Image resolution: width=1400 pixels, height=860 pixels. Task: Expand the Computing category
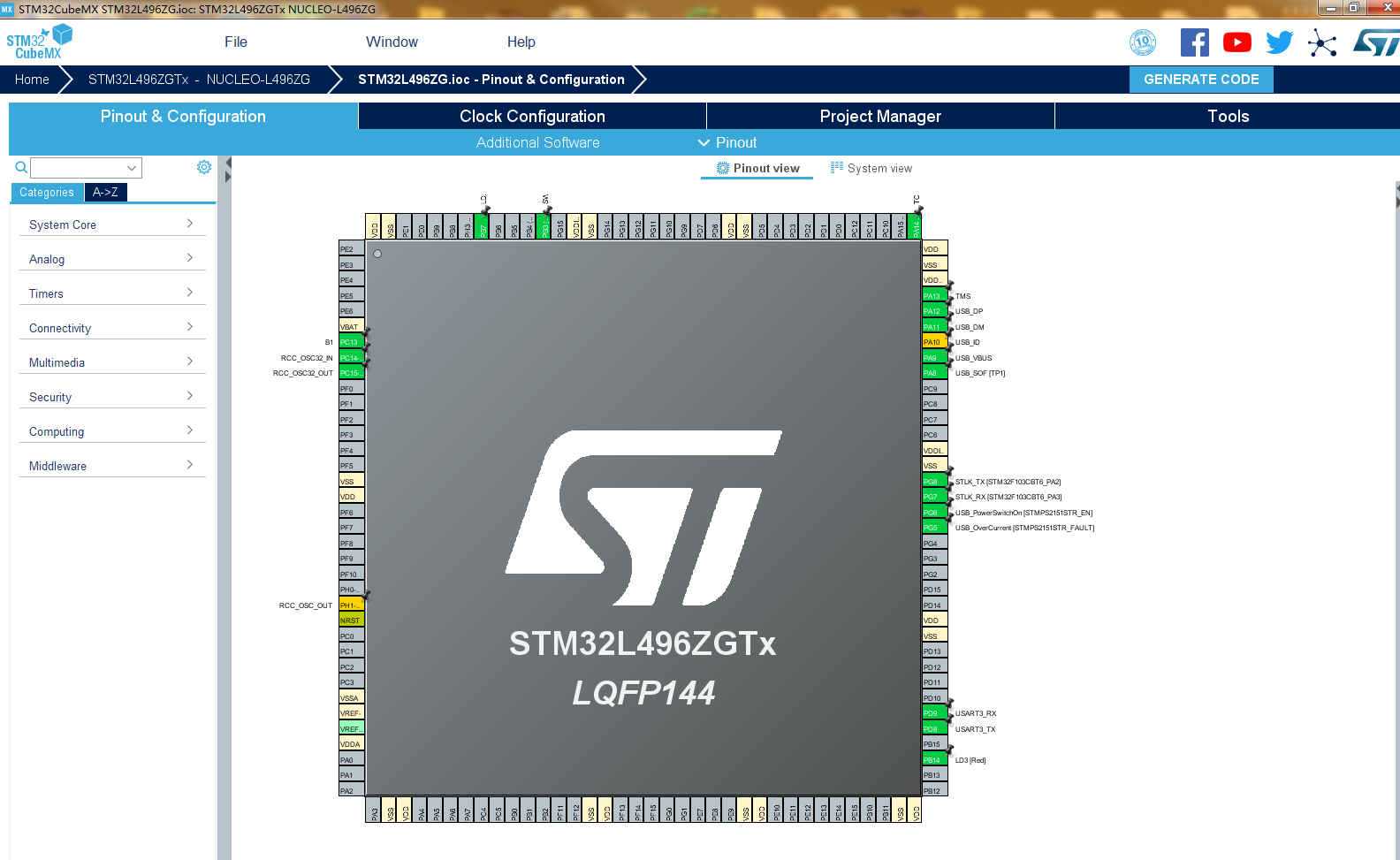coord(111,431)
